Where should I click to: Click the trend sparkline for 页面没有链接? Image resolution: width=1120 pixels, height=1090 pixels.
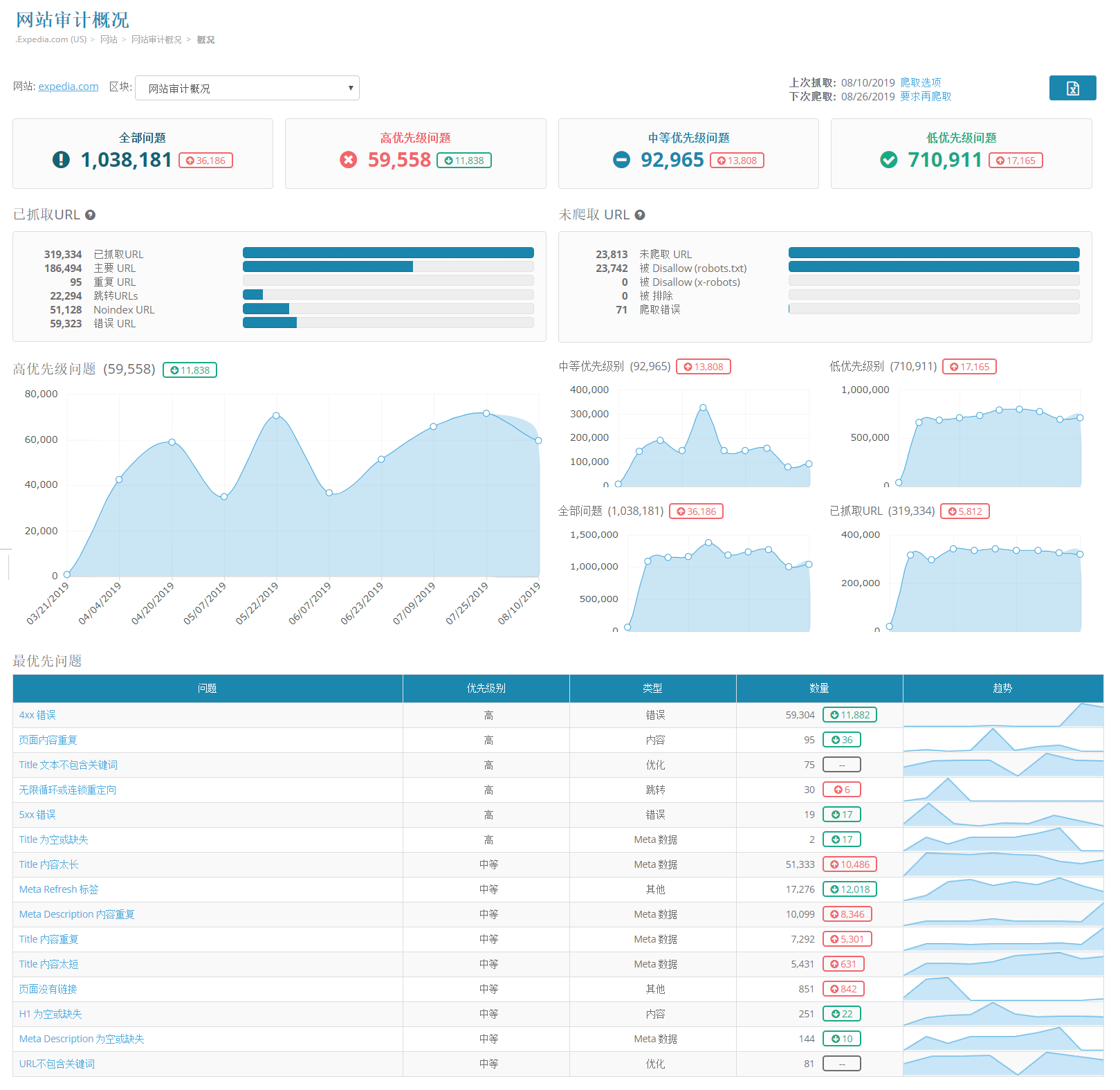pos(1003,989)
